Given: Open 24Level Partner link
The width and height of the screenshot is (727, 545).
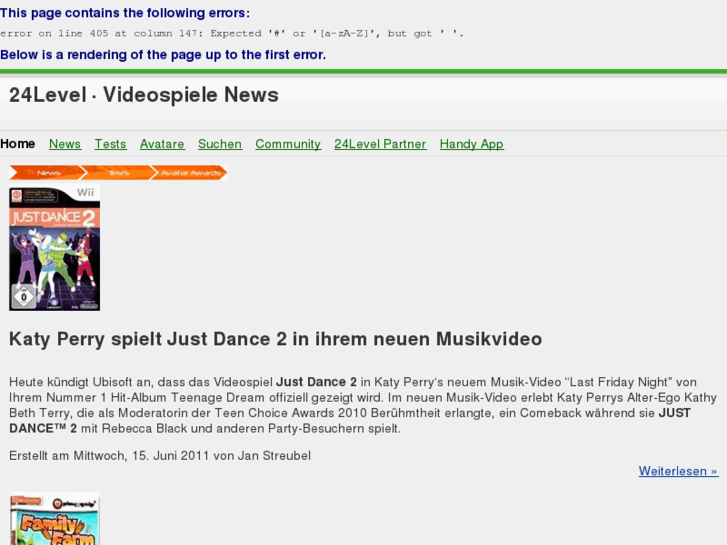Looking at the screenshot, I should point(380,144).
